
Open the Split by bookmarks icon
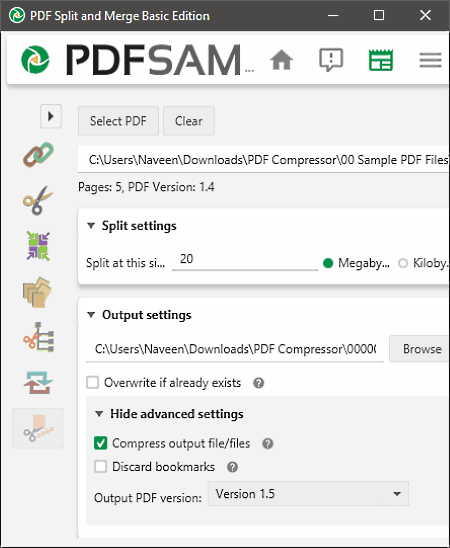point(38,337)
